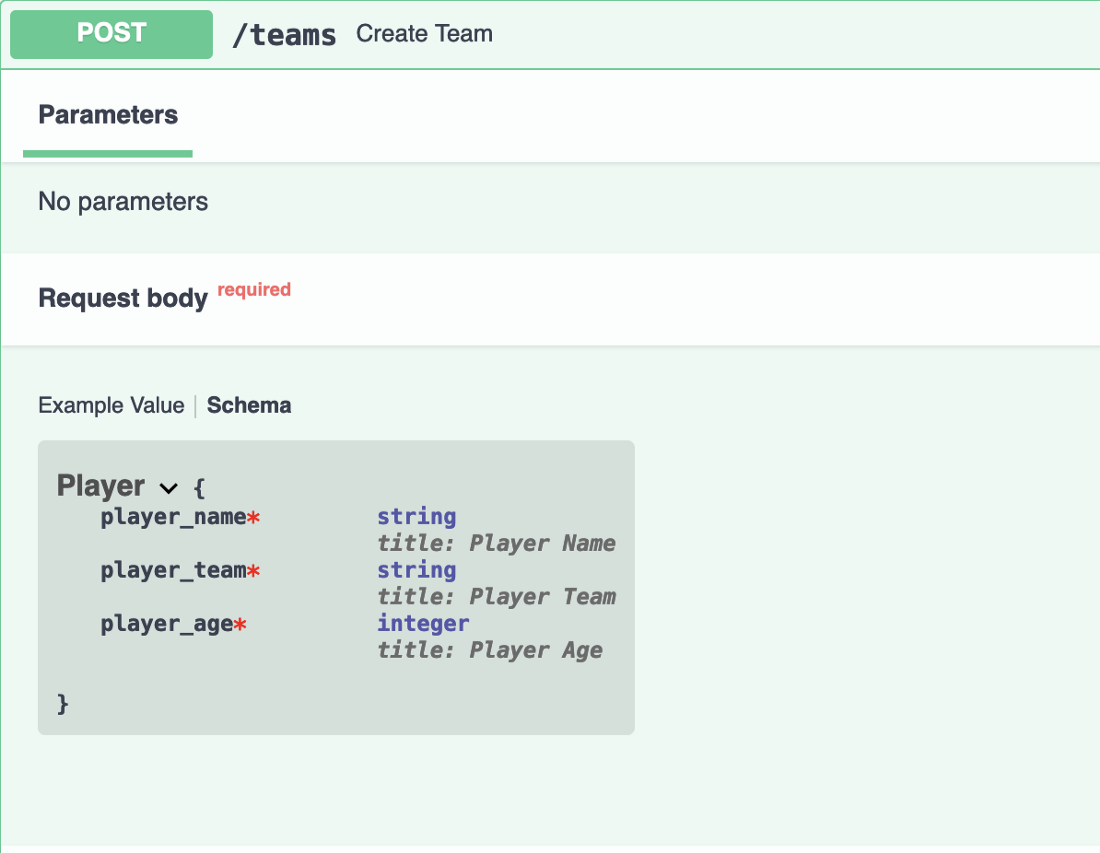Click the red required label
Image resolution: width=1100 pixels, height=853 pixels.
(x=254, y=290)
